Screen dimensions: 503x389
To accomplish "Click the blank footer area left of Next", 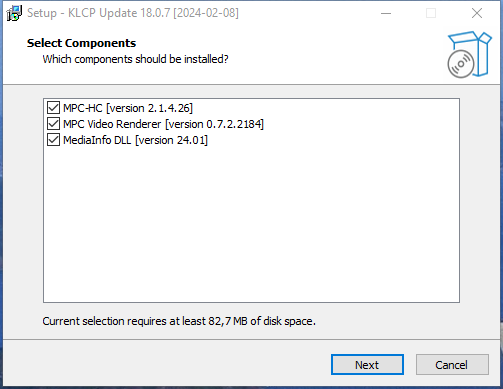I will tap(167, 365).
